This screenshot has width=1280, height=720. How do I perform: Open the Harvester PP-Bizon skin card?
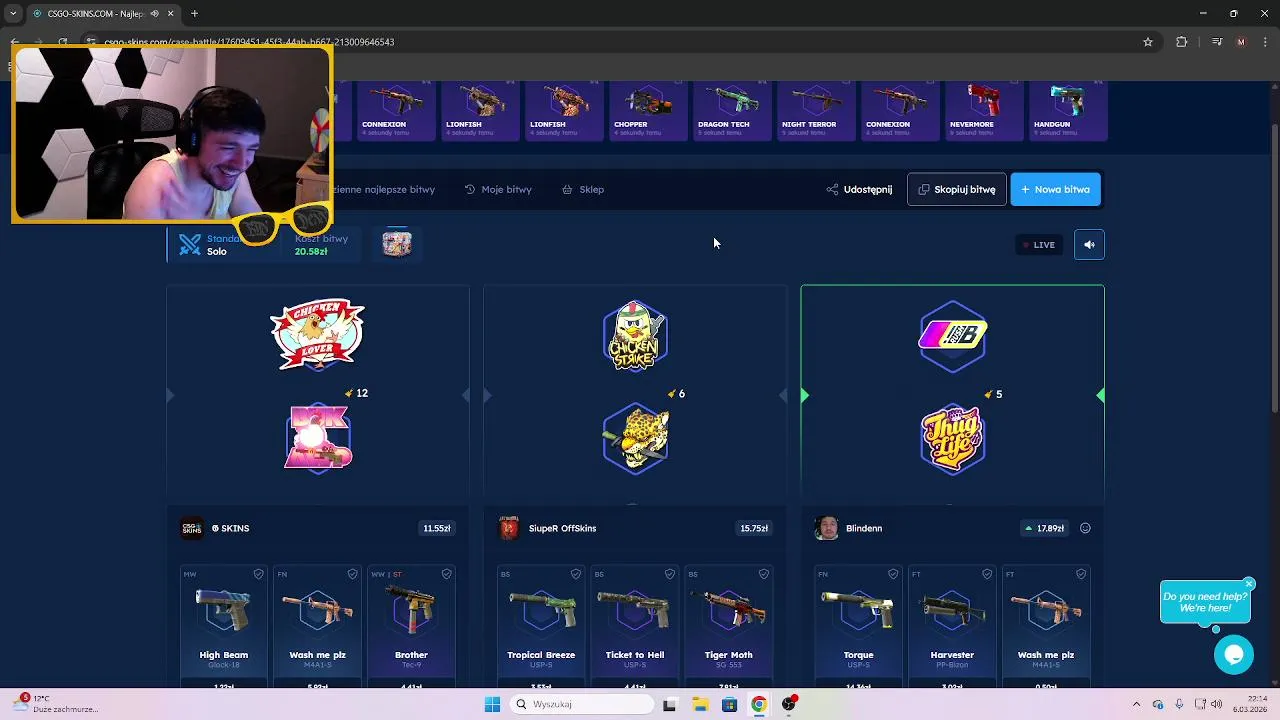[x=952, y=626]
